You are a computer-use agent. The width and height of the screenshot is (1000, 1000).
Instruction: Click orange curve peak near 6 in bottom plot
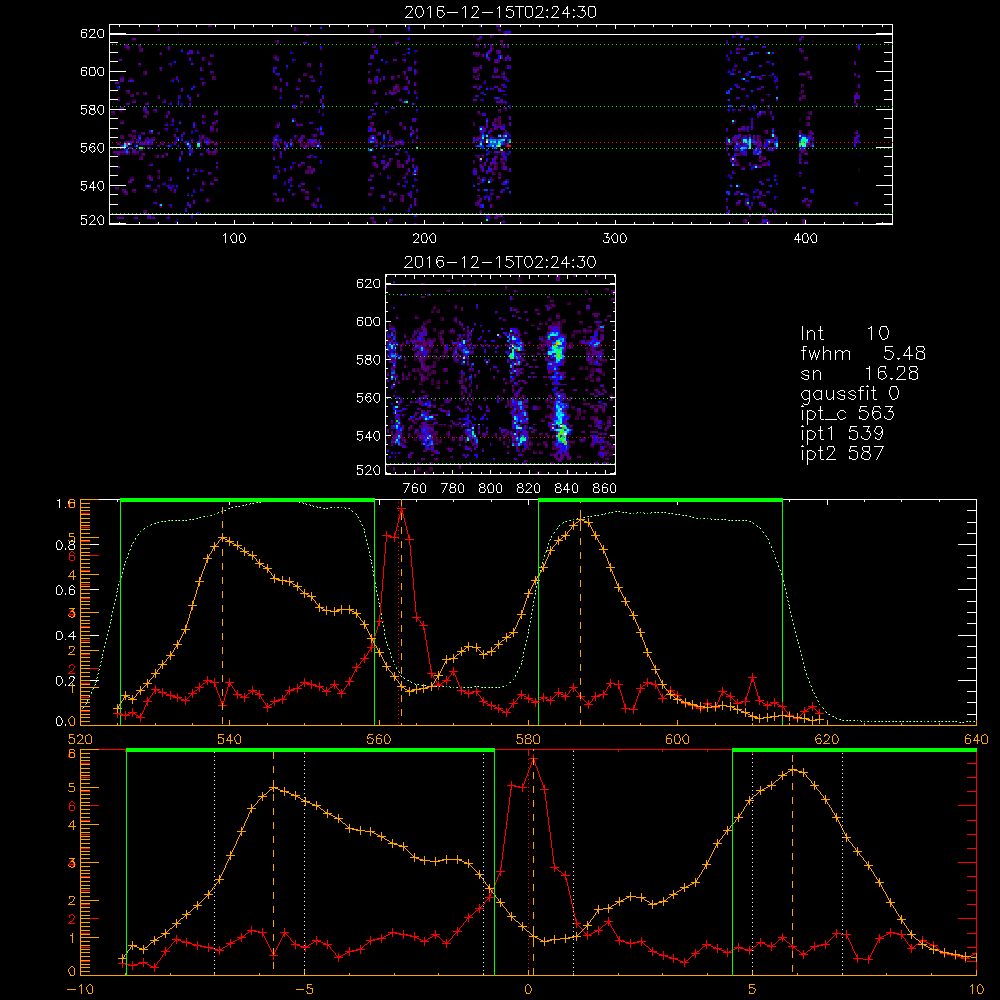pyautogui.click(x=793, y=770)
